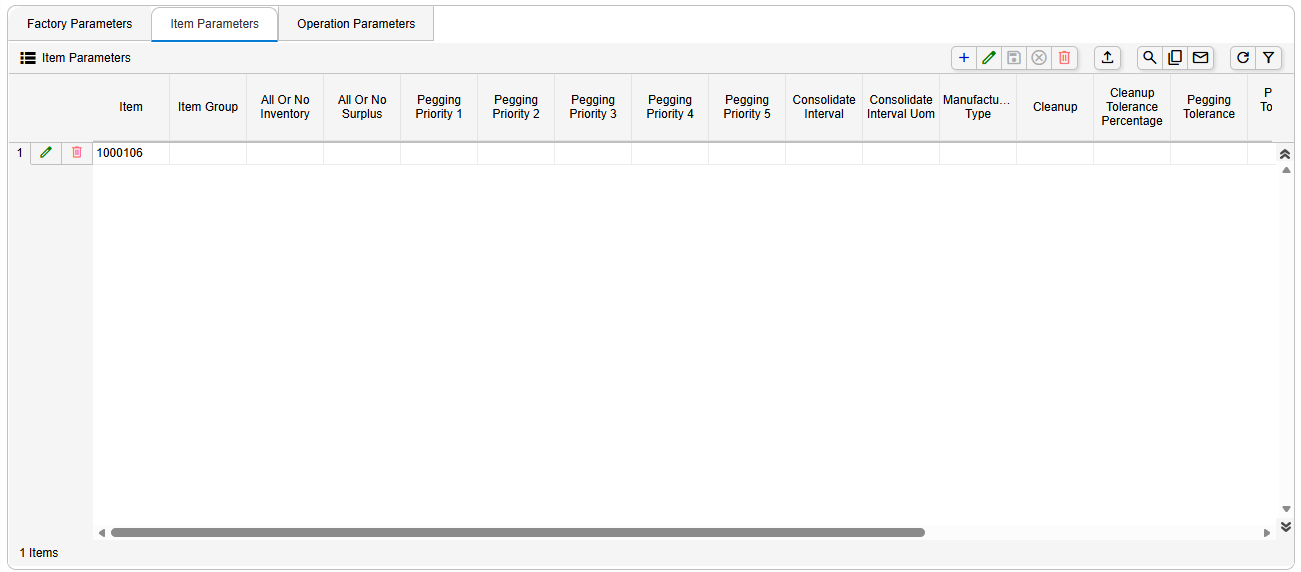Refresh the Item Parameters grid
This screenshot has width=1301, height=572.
click(1243, 58)
